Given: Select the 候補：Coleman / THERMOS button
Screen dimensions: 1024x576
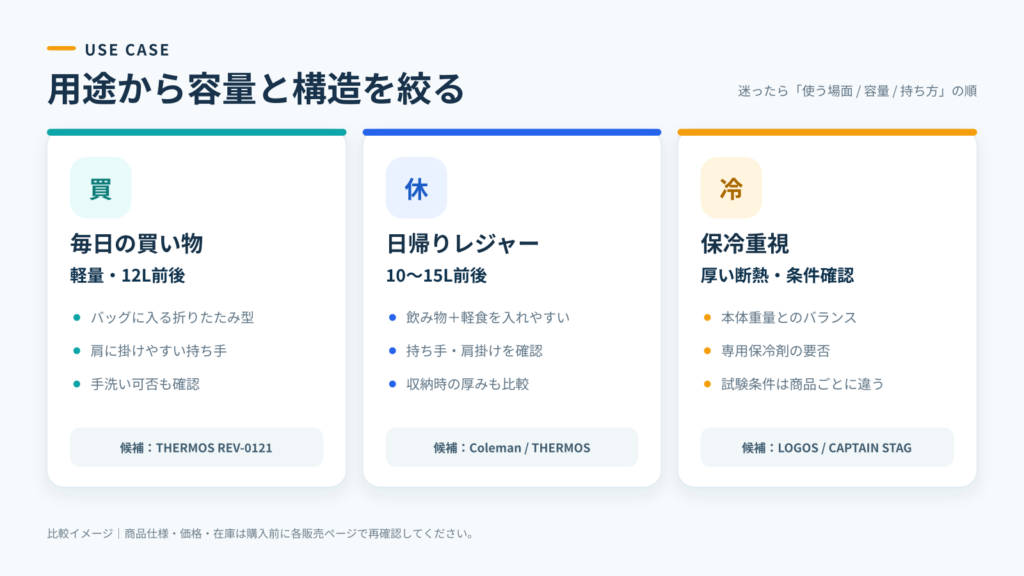Looking at the screenshot, I should coord(512,447).
